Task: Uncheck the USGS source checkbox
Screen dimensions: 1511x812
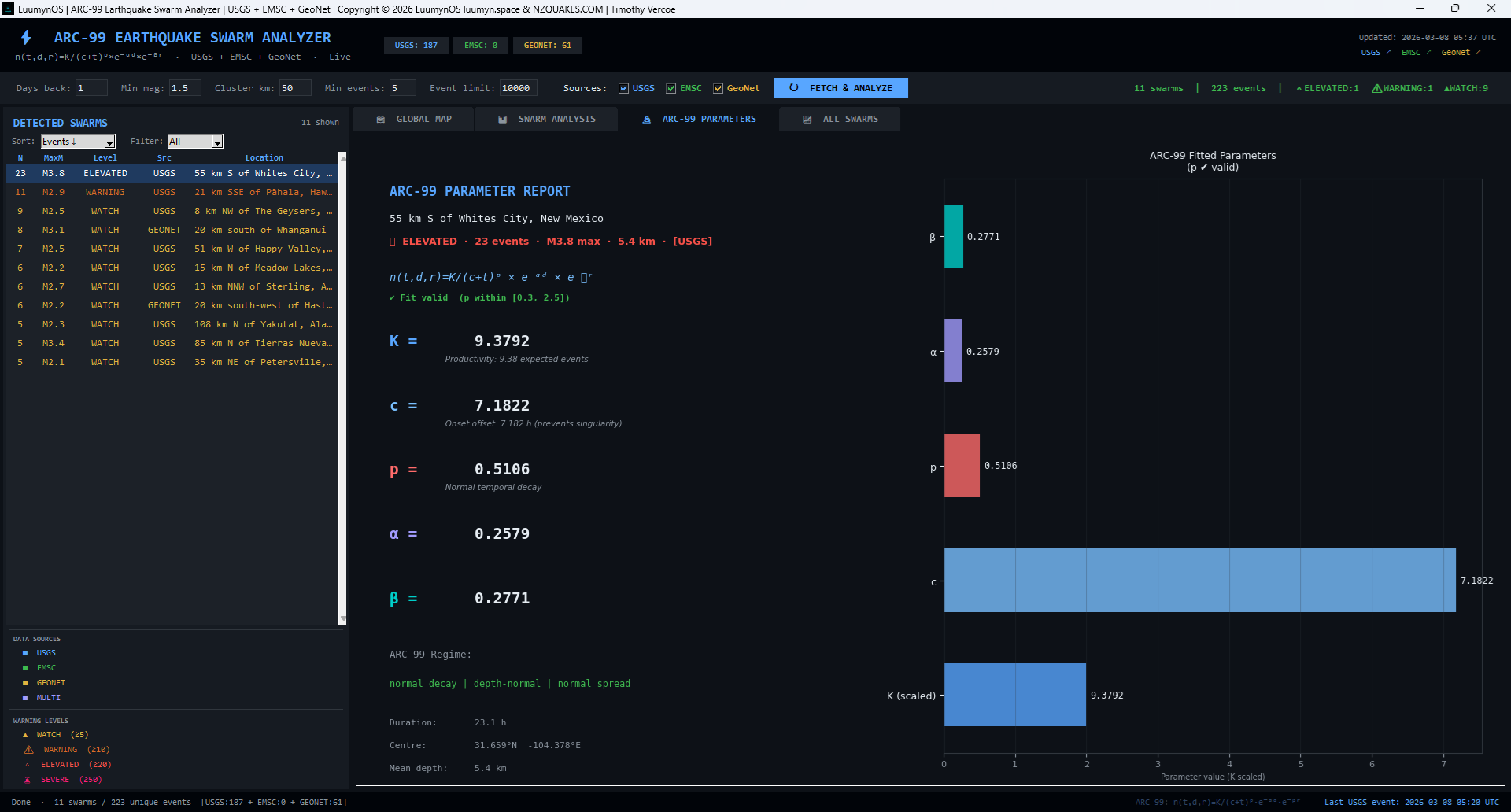Action: point(623,89)
